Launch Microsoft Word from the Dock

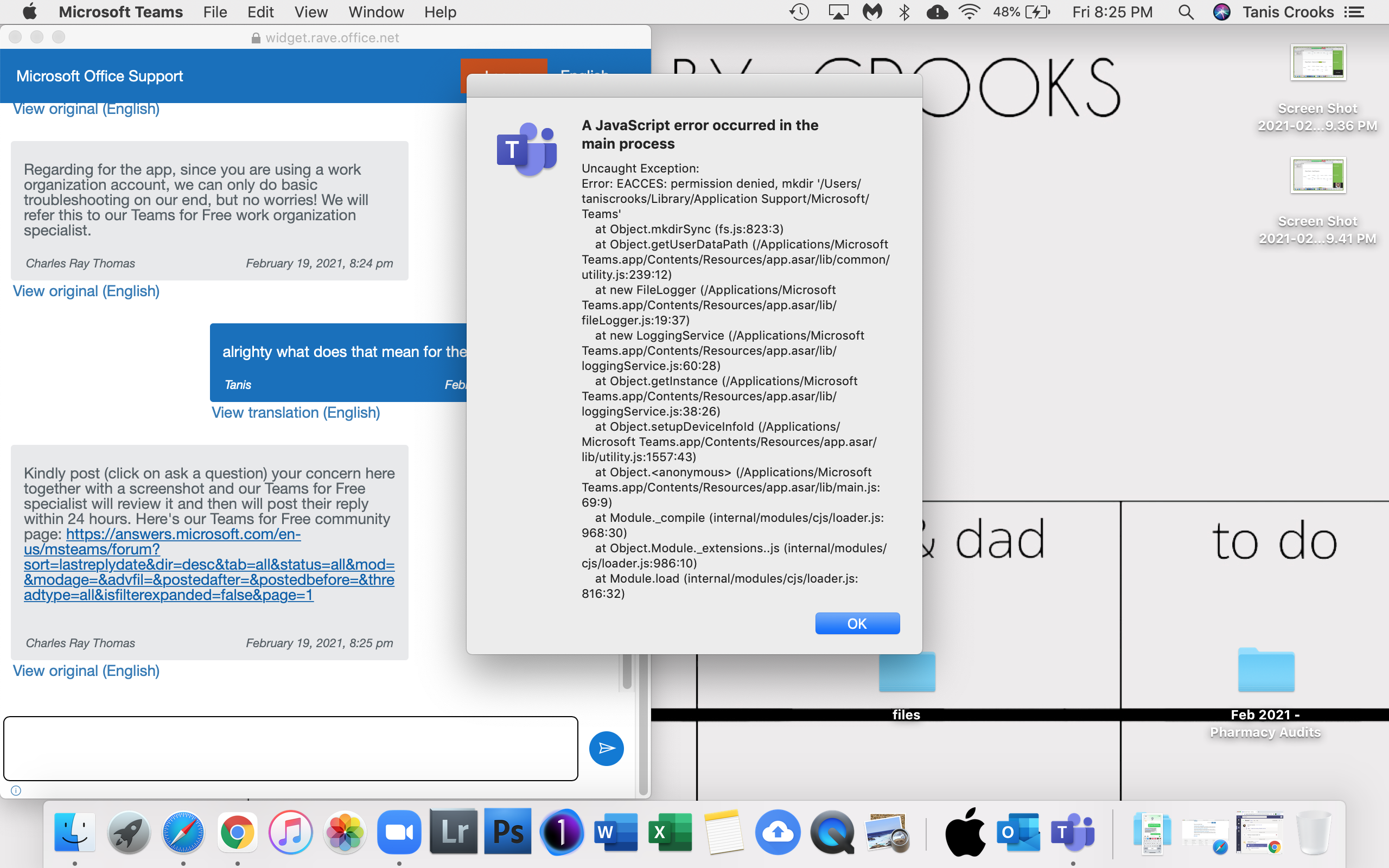pos(616,832)
